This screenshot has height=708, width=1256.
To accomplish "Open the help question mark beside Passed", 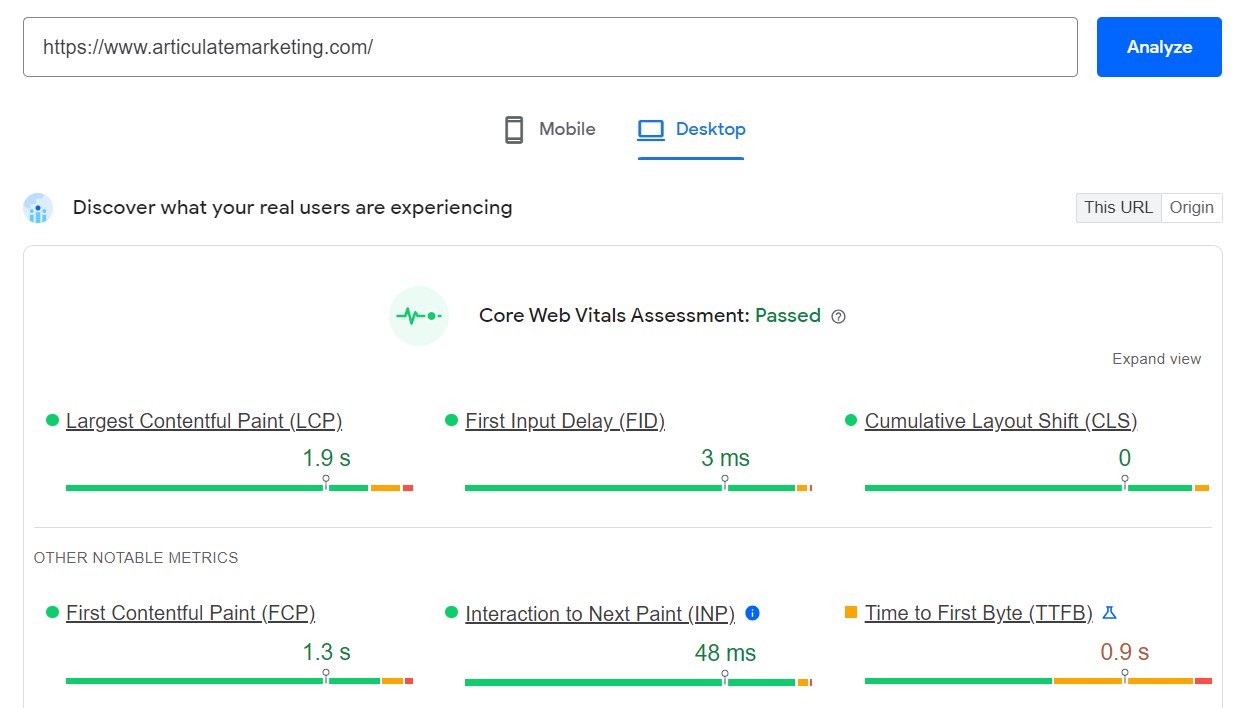I will [x=838, y=315].
